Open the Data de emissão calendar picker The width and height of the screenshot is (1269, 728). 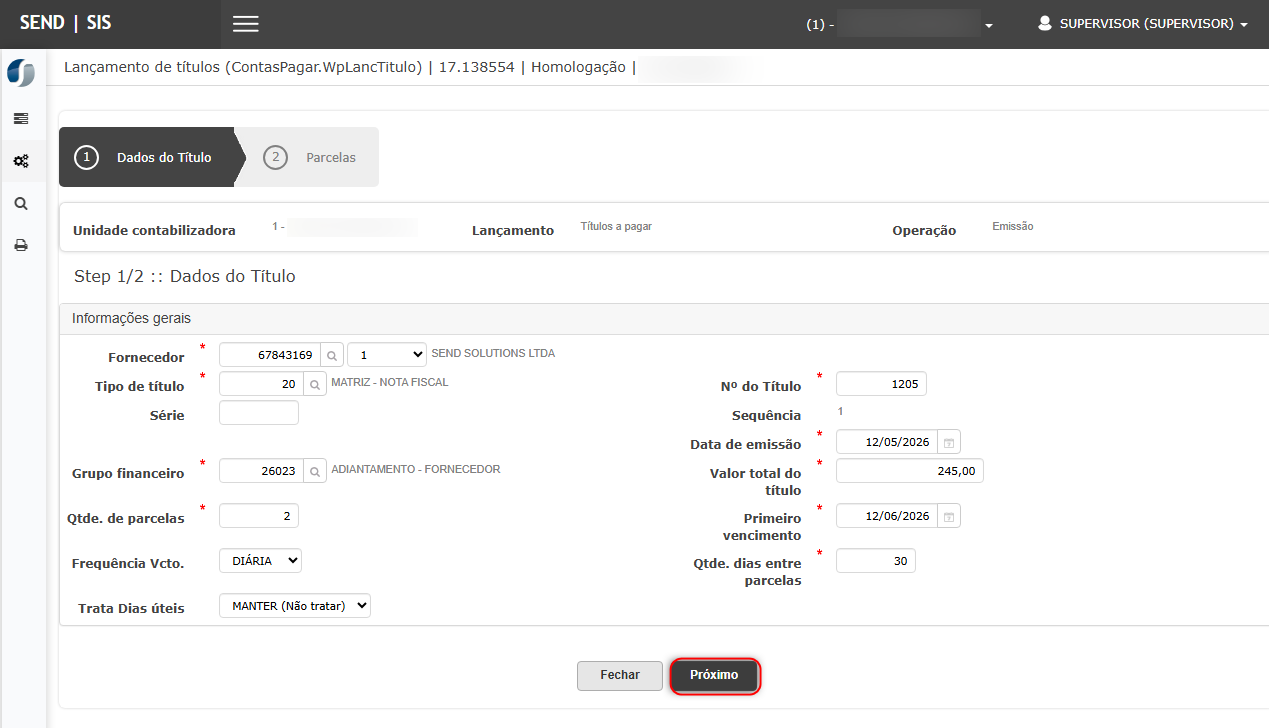949,441
